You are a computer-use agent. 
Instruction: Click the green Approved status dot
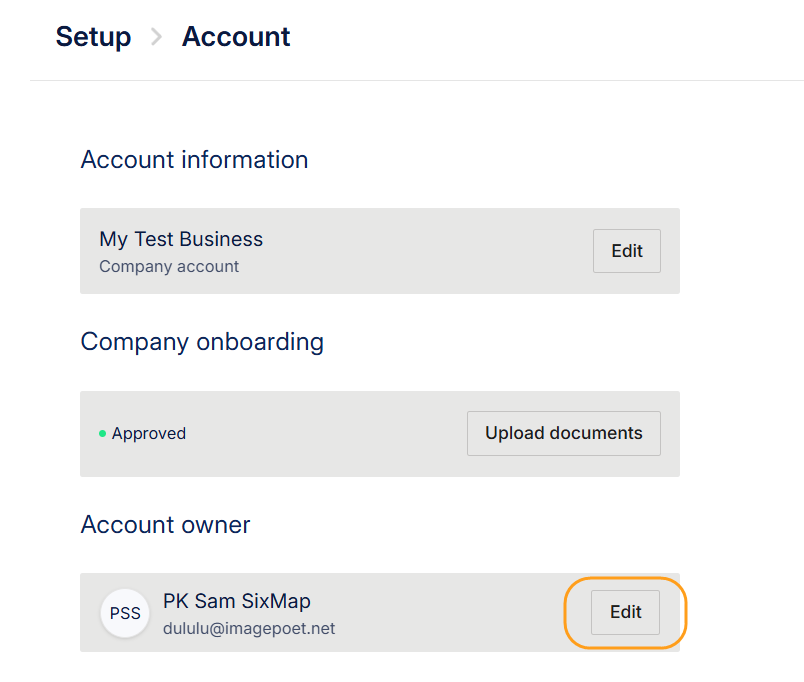coord(102,434)
